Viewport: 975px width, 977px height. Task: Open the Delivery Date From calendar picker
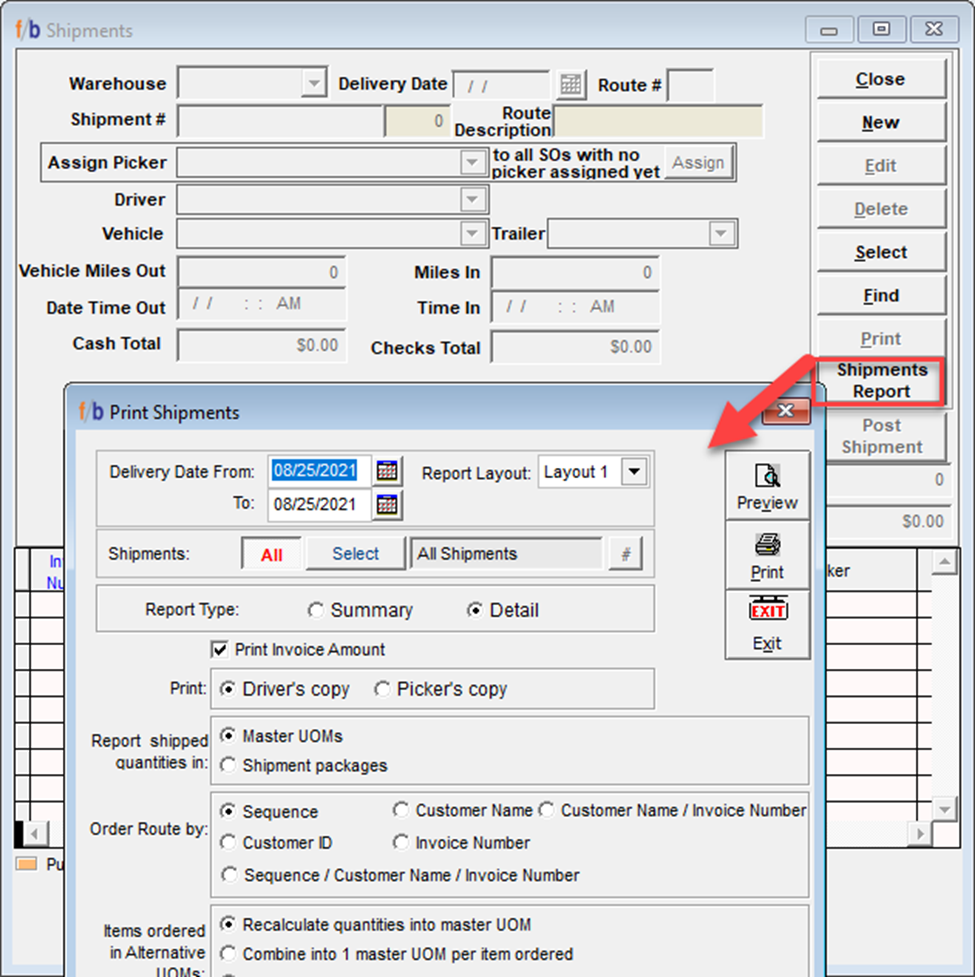click(387, 470)
